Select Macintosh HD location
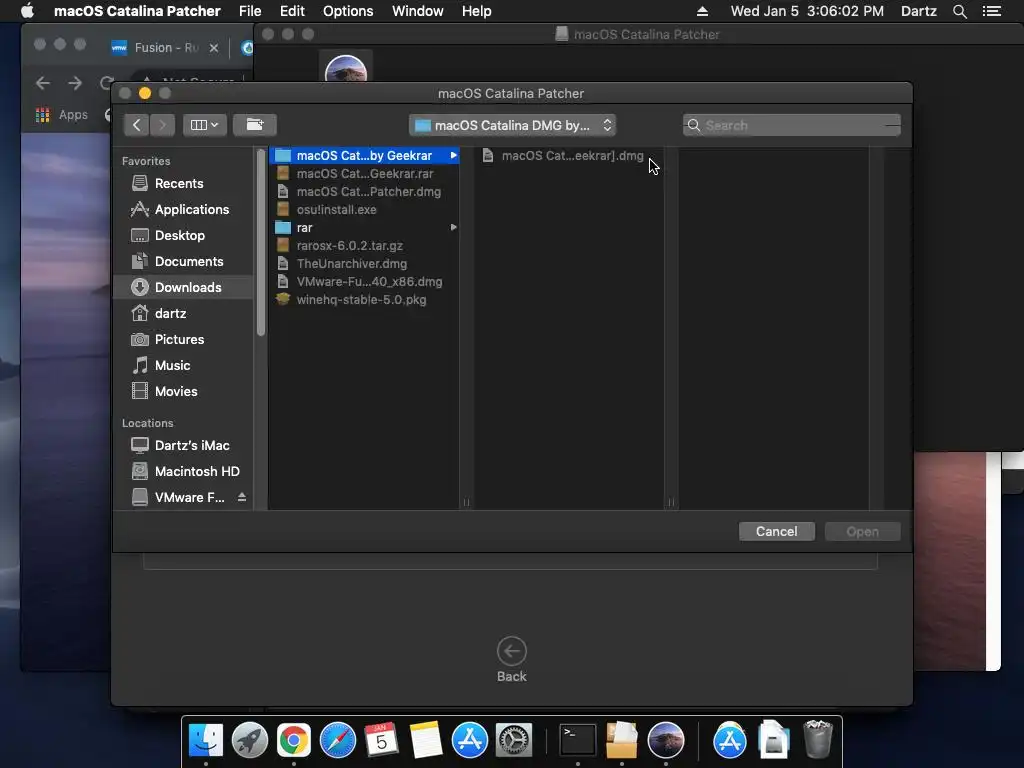Image resolution: width=1024 pixels, height=768 pixels. pos(183,472)
